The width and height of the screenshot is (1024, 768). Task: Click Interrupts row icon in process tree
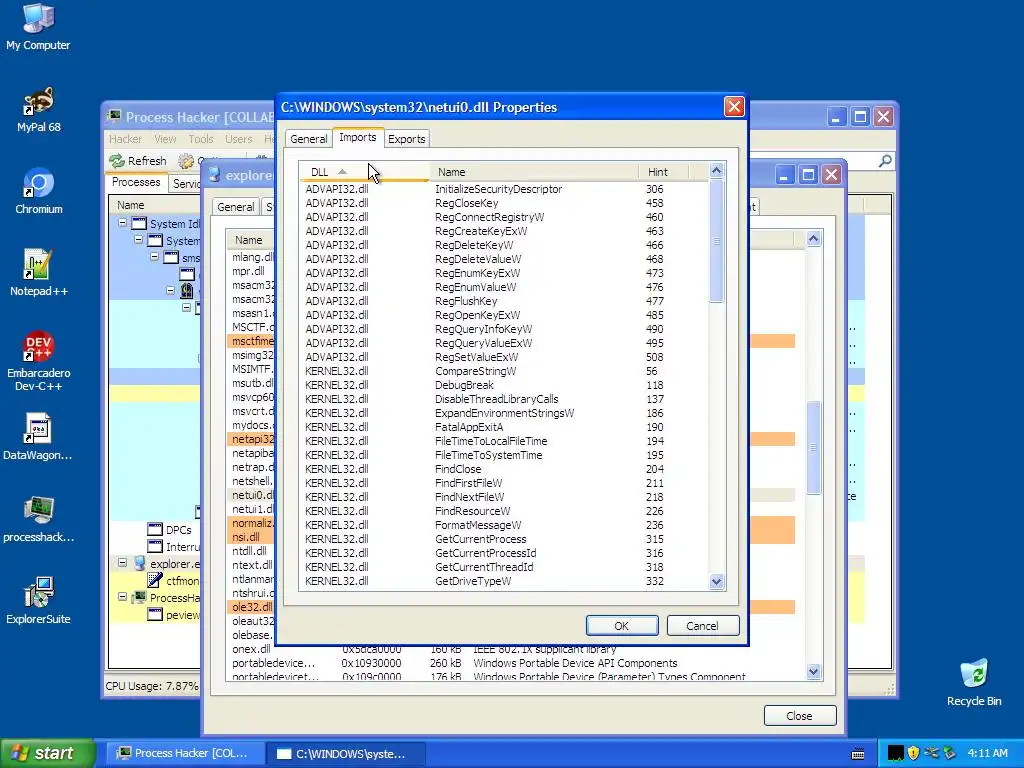tap(155, 547)
